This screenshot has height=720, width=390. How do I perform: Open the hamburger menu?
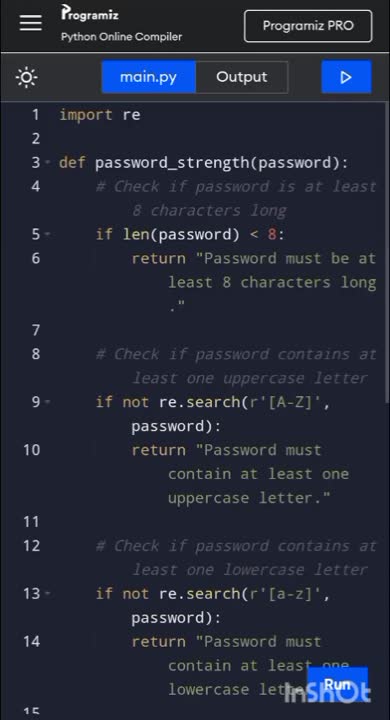click(31, 22)
